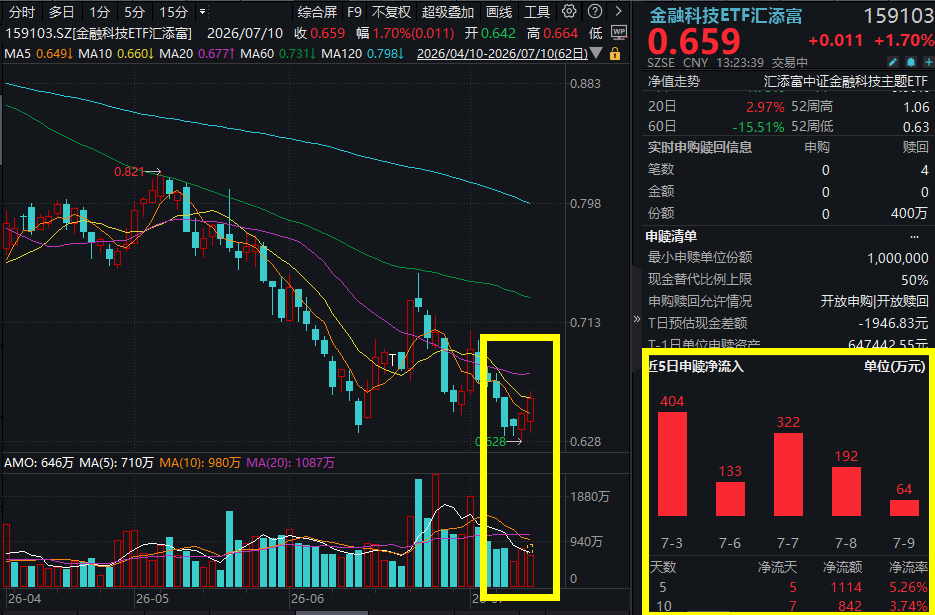Toggle the 画线 drawing mode
The width and height of the screenshot is (935, 615).
(499, 12)
